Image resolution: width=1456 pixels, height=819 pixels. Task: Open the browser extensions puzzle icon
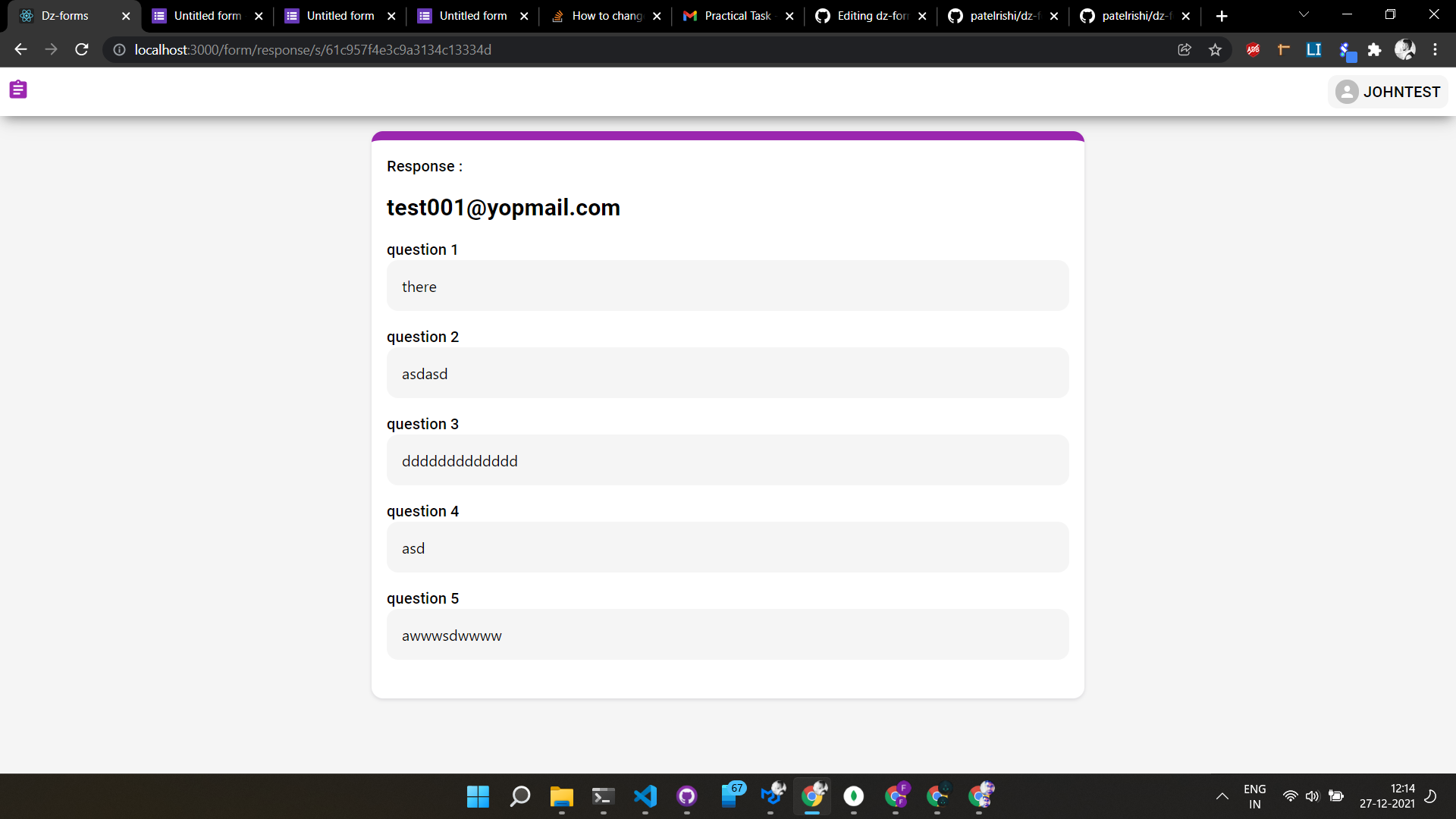[x=1375, y=49]
